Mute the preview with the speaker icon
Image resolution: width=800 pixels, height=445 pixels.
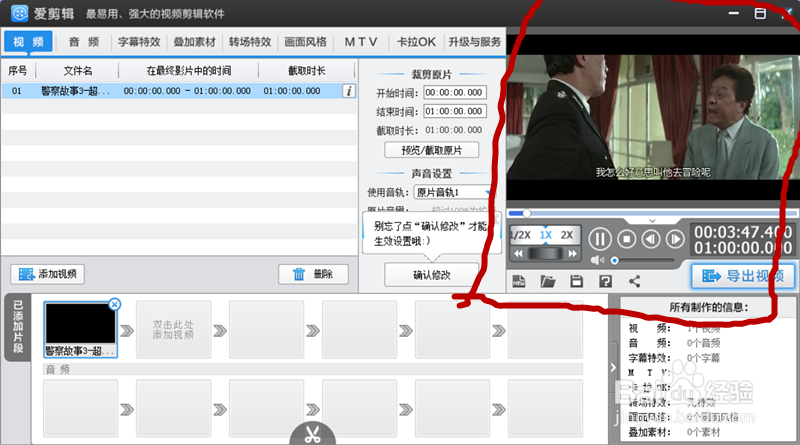click(596, 260)
